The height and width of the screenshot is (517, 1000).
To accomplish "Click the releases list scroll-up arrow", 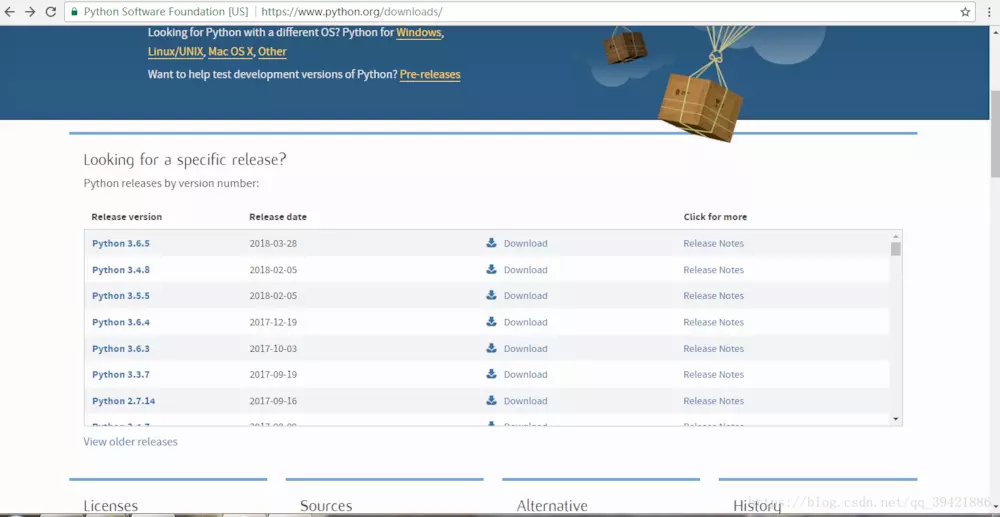I will (x=895, y=236).
